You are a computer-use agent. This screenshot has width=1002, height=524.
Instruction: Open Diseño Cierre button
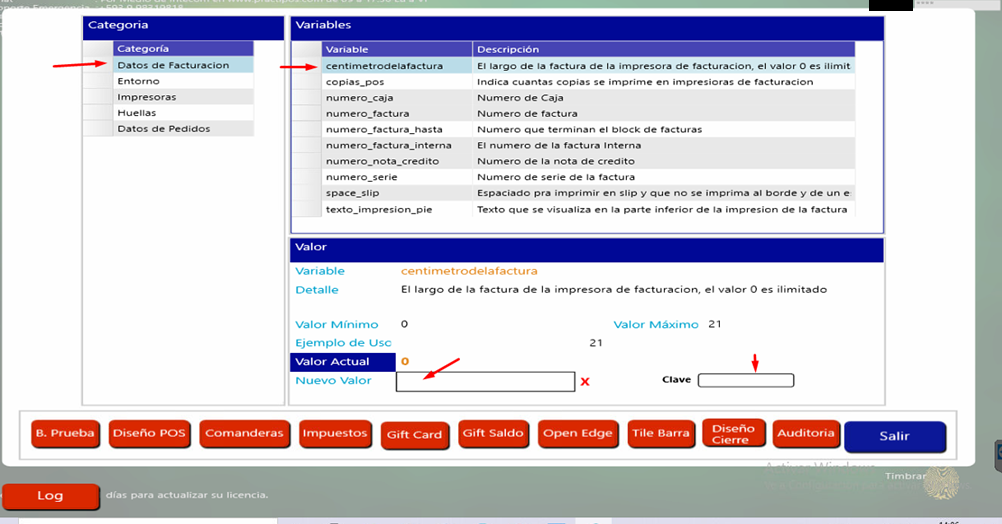coord(733,433)
